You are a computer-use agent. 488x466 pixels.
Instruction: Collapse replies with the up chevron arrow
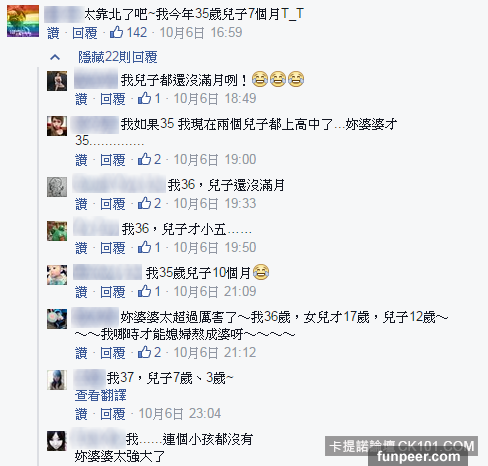tap(55, 57)
